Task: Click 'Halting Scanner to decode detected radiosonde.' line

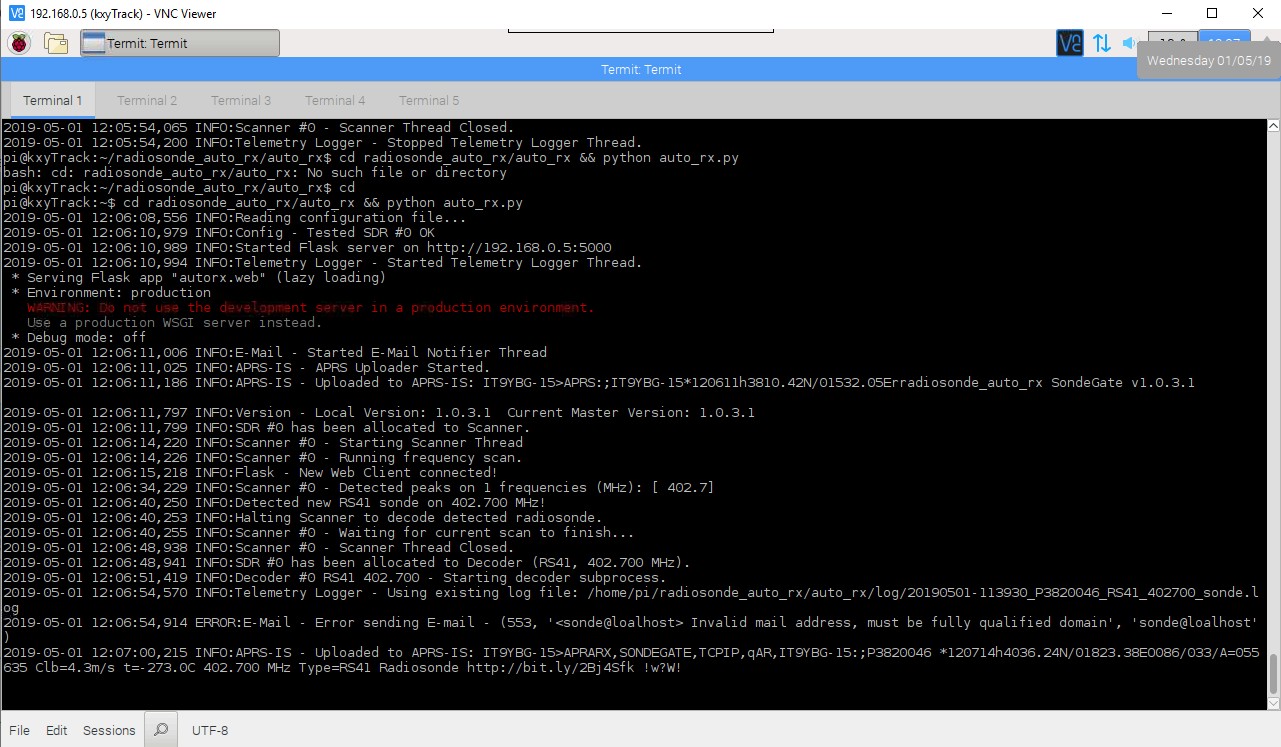Action: [303, 517]
